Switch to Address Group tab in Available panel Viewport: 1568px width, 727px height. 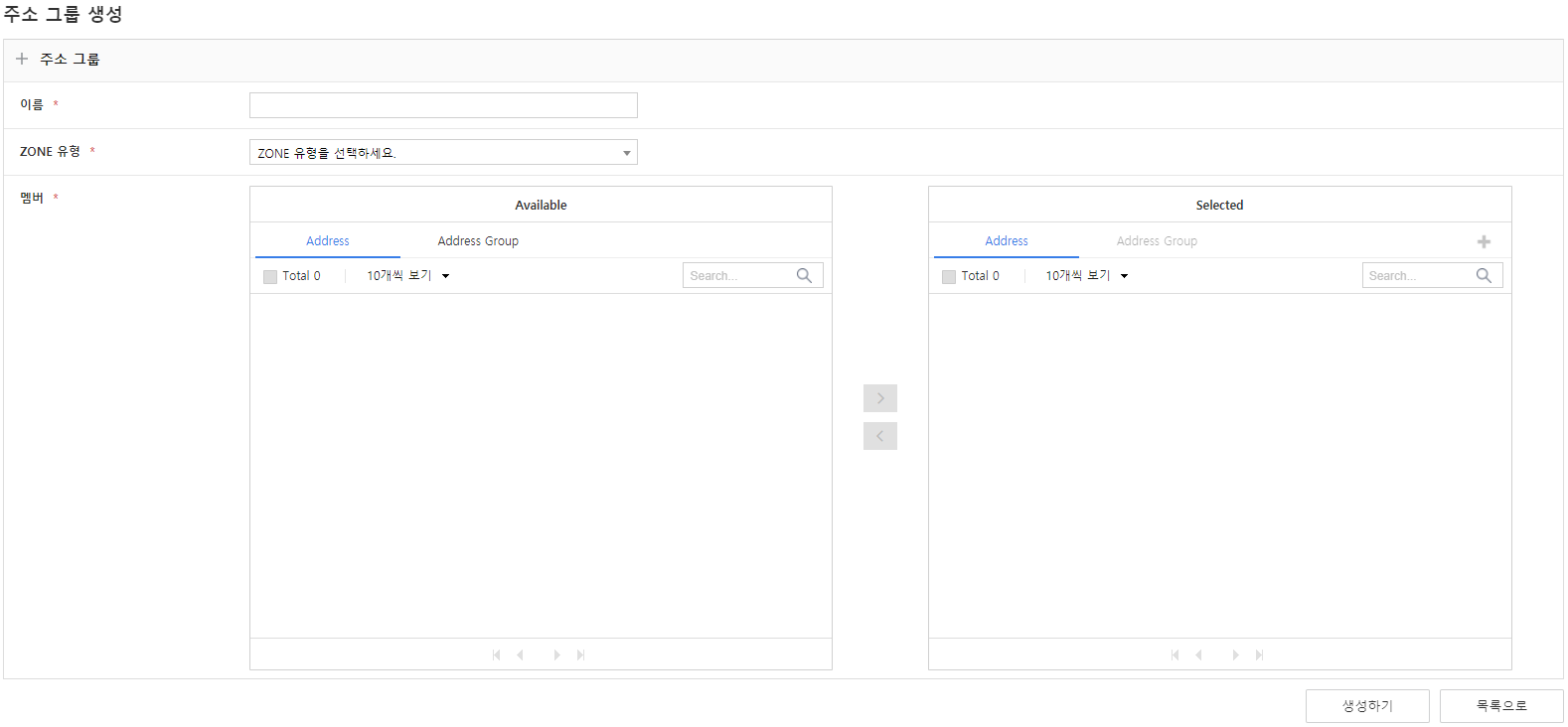click(x=478, y=240)
